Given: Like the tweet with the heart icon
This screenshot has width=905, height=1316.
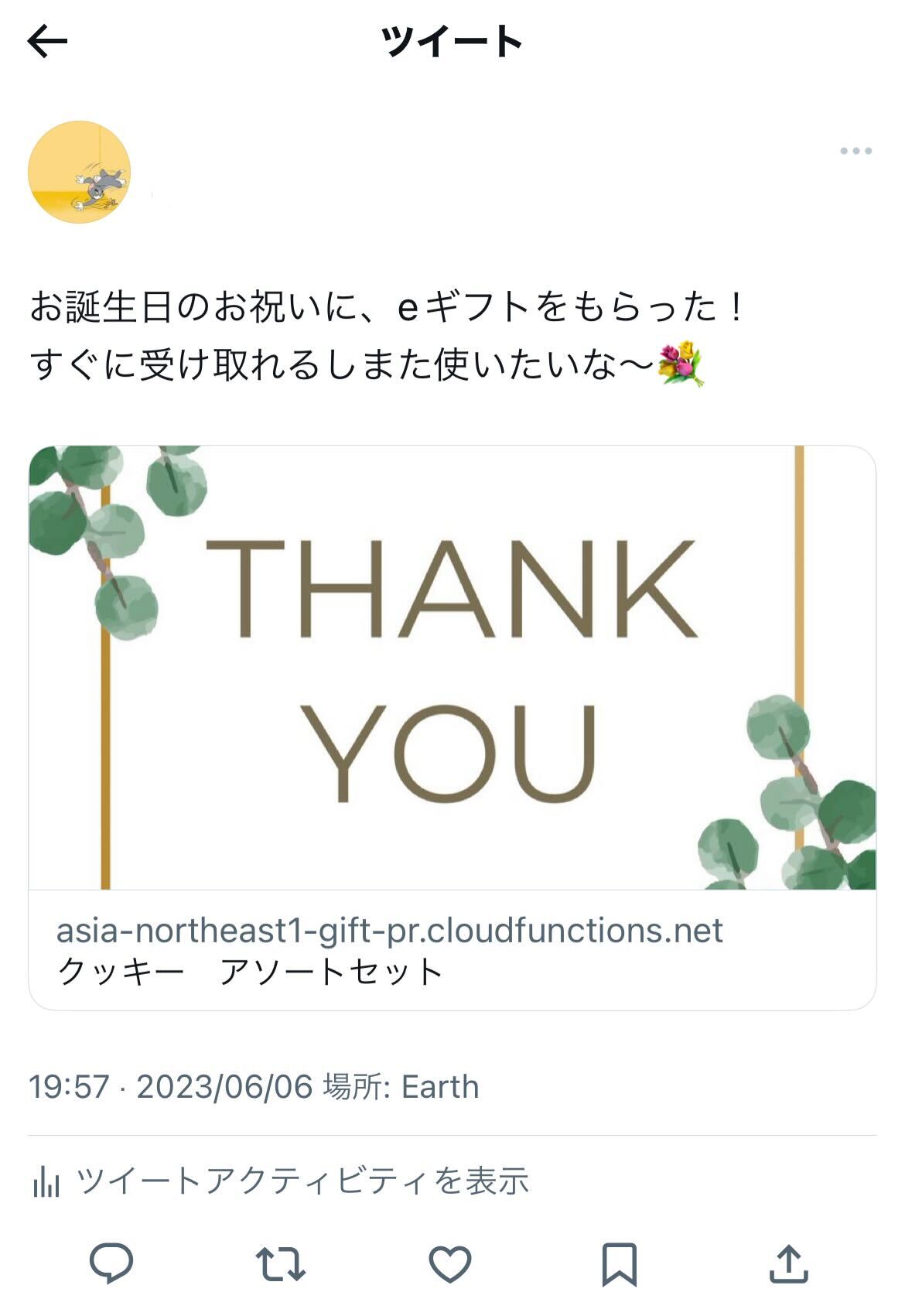Looking at the screenshot, I should click(450, 1264).
